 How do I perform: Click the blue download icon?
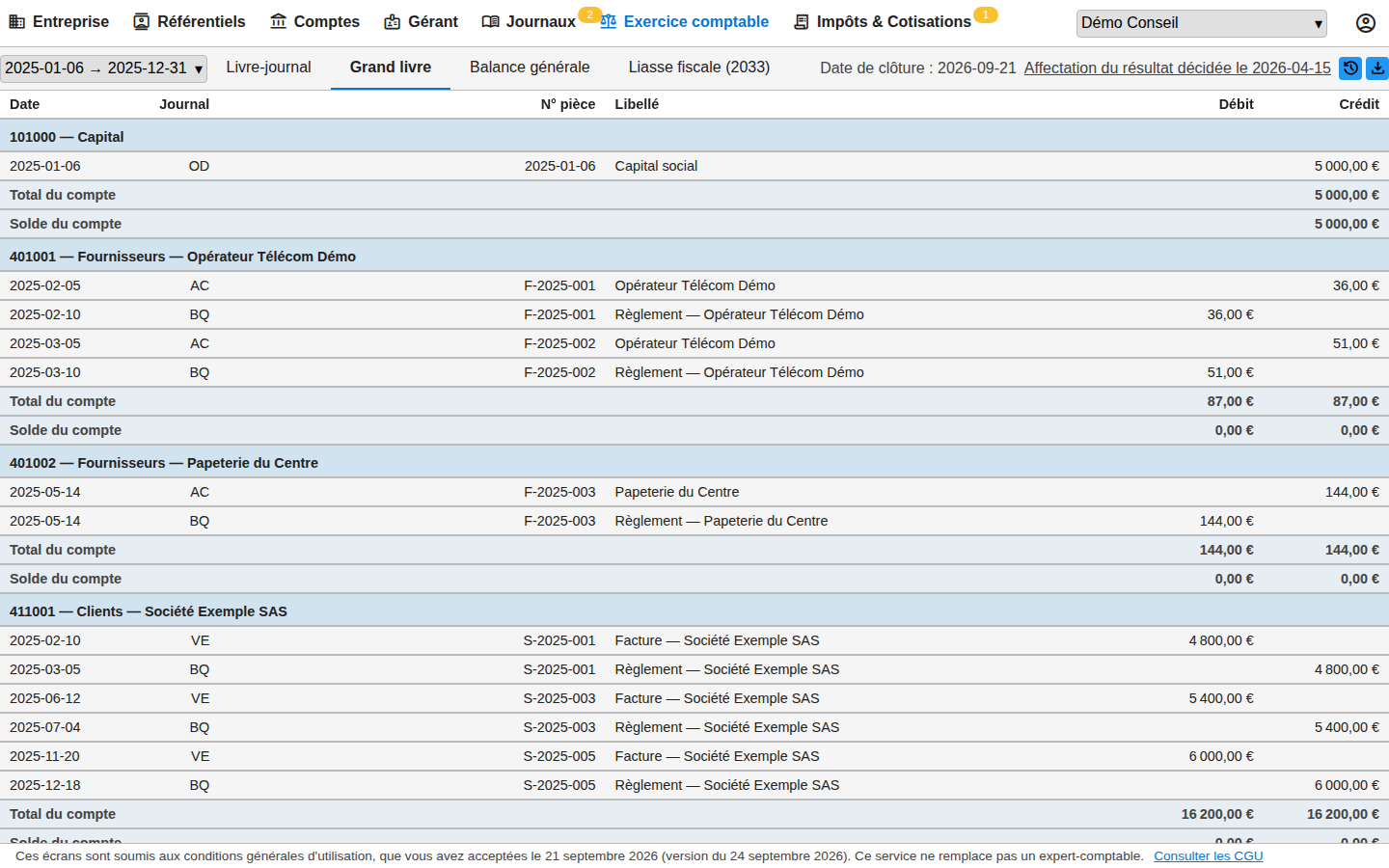coord(1377,68)
